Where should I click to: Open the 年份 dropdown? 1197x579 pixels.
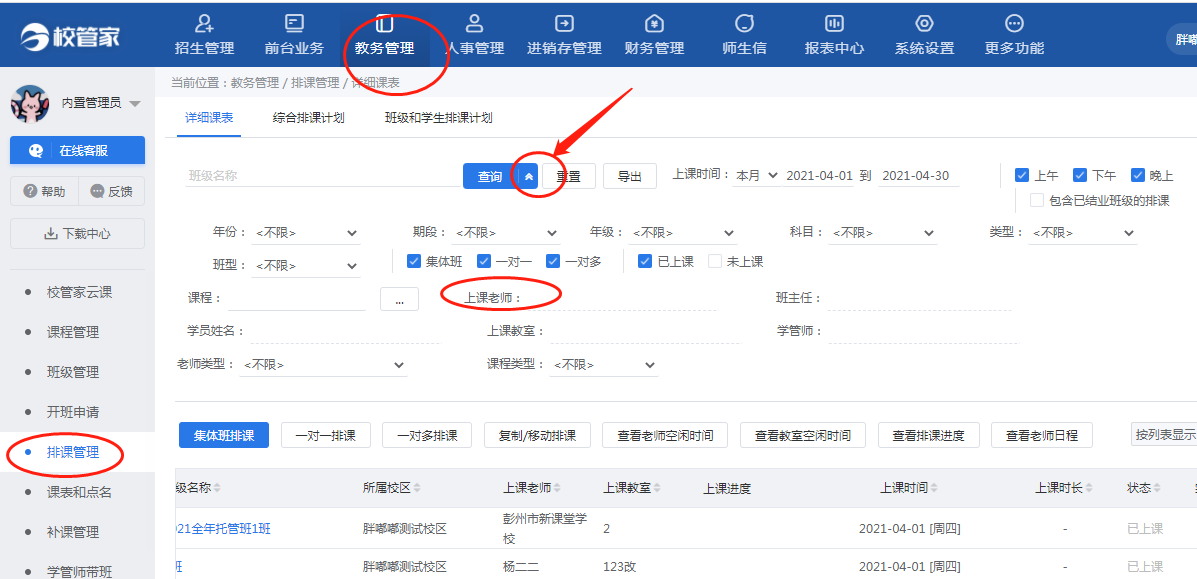[305, 233]
